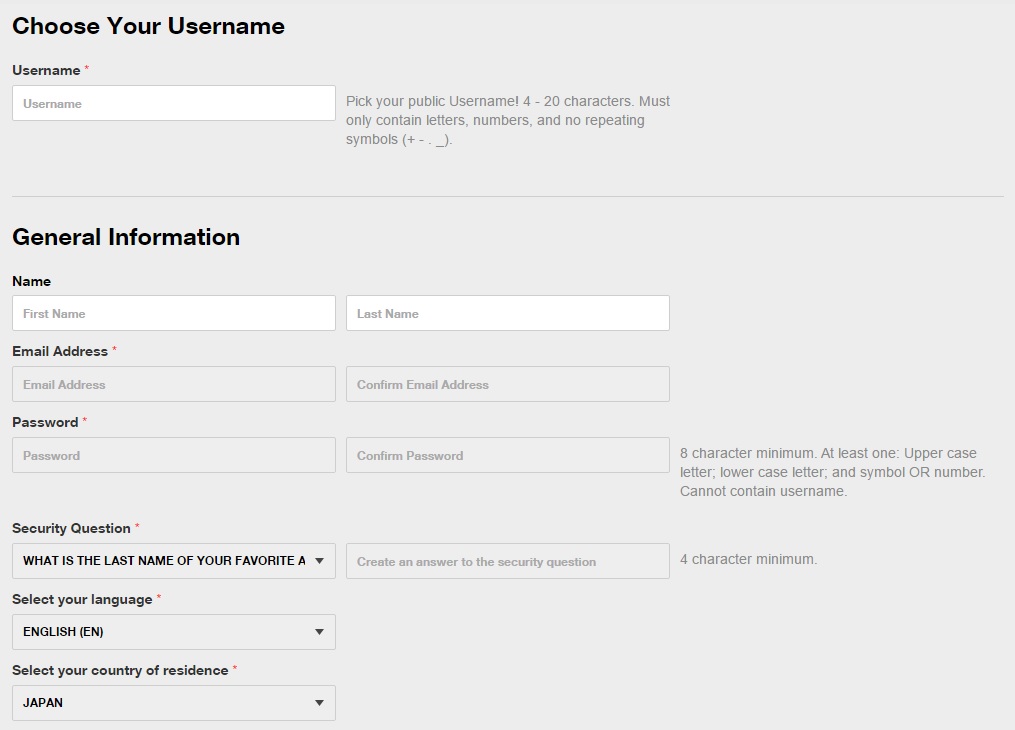Click the General Information heading
1015x730 pixels.
click(x=126, y=237)
